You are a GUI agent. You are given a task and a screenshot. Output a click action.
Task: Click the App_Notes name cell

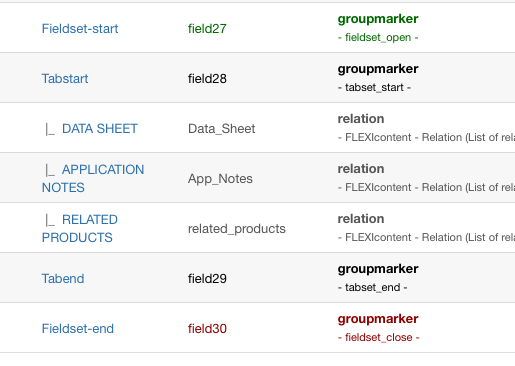[x=220, y=179]
